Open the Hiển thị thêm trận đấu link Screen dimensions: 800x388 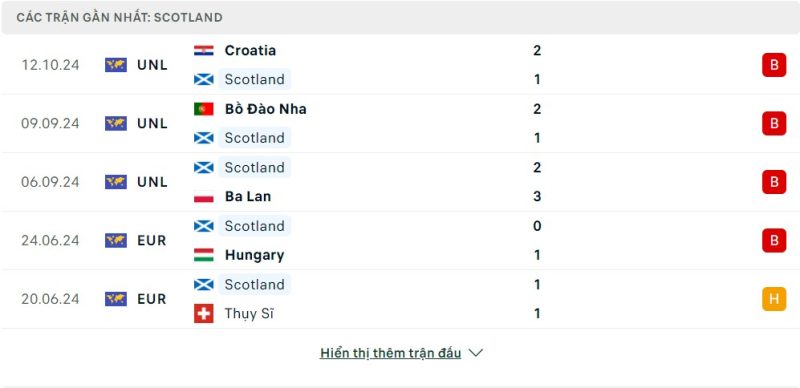click(390, 353)
